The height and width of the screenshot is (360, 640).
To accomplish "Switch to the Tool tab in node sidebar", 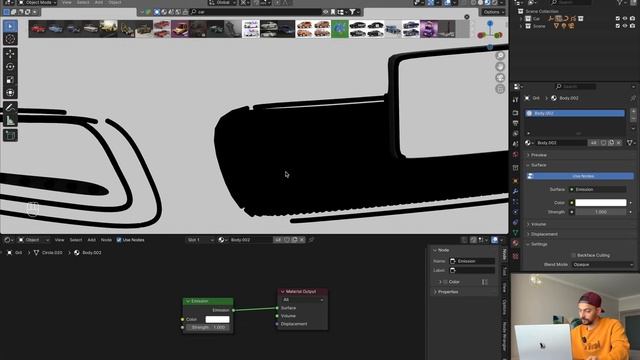I will tap(504, 271).
